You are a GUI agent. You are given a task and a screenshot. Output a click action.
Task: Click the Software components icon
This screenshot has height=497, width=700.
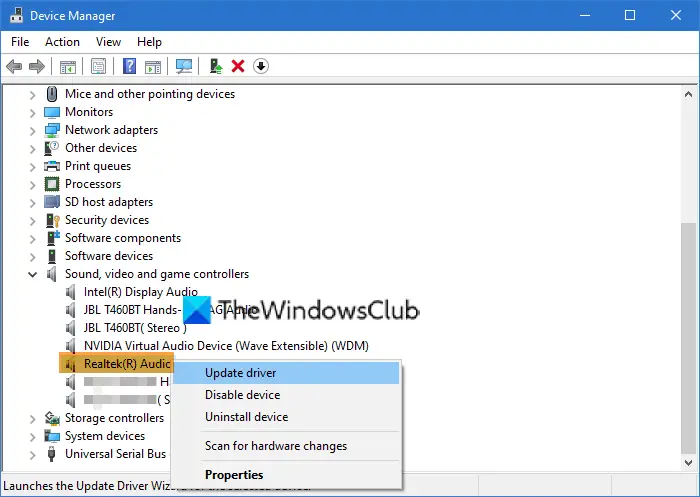point(53,238)
